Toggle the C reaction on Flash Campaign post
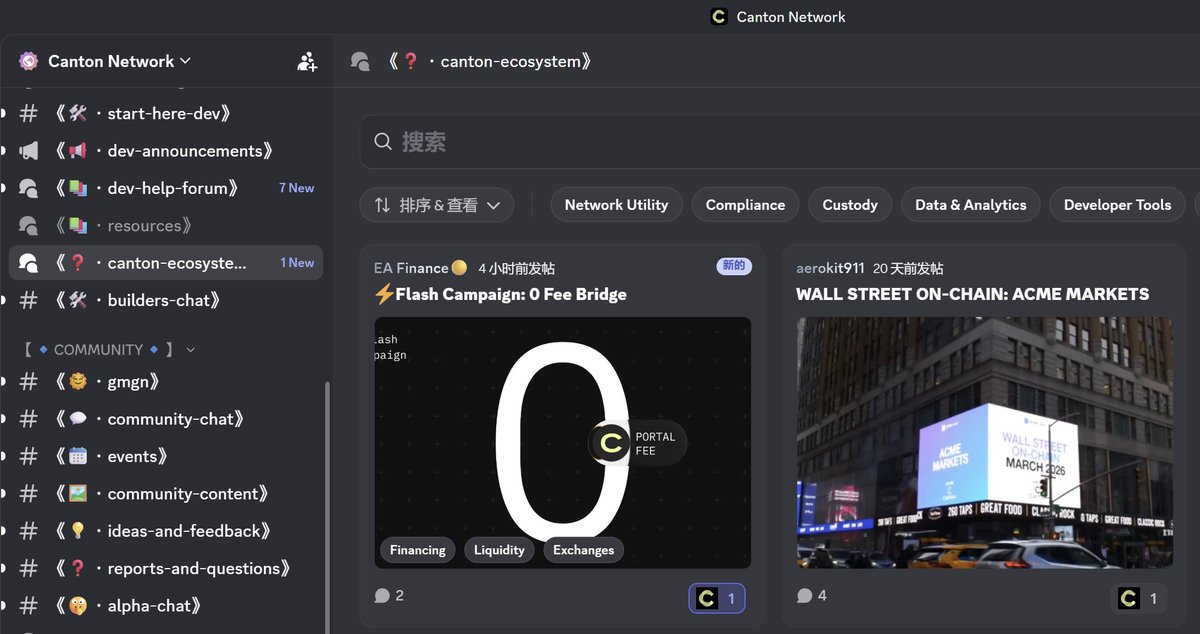 (717, 598)
